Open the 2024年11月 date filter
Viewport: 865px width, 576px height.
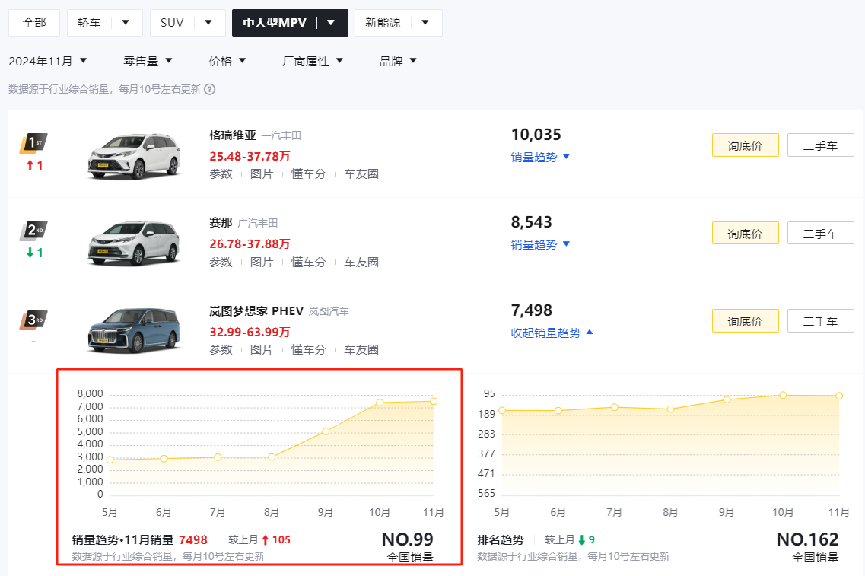(47, 61)
